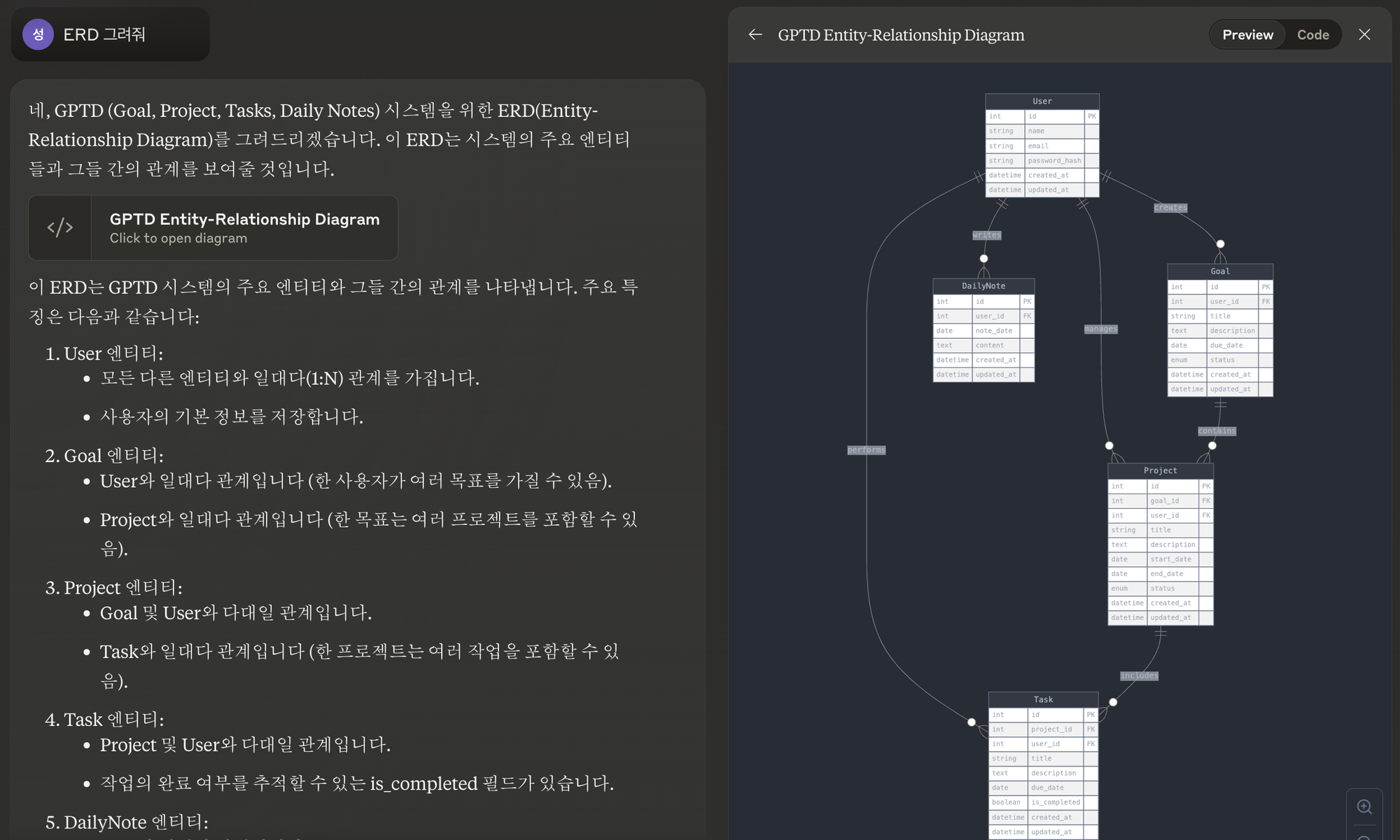Screen dimensions: 1400x840
Task: Select the Task entity header
Action: click(1043, 699)
